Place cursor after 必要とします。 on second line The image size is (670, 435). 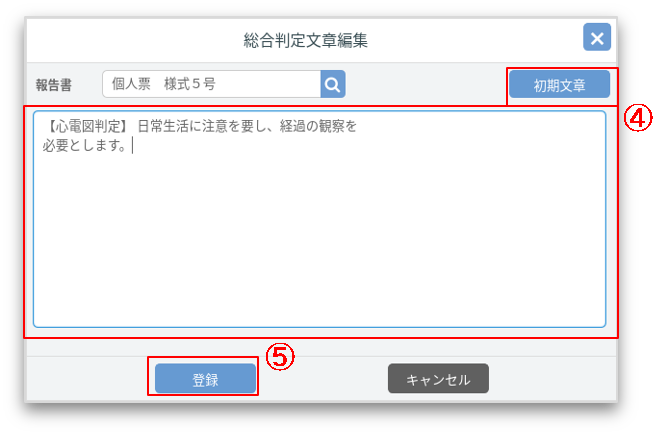click(x=132, y=146)
